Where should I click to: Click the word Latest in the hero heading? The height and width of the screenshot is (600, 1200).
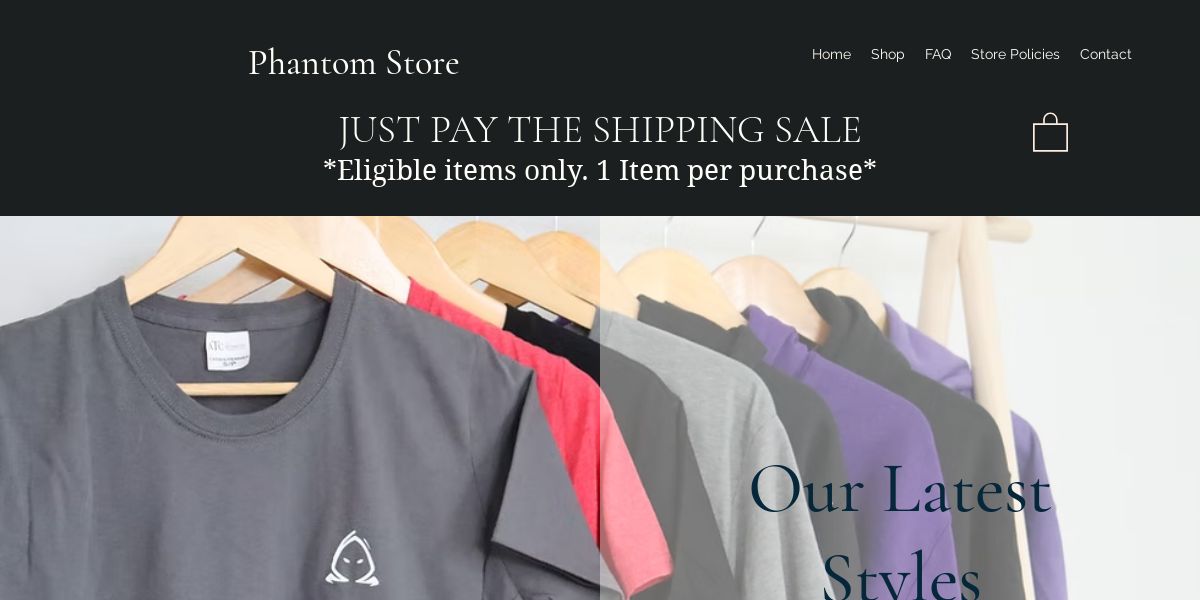[966, 489]
